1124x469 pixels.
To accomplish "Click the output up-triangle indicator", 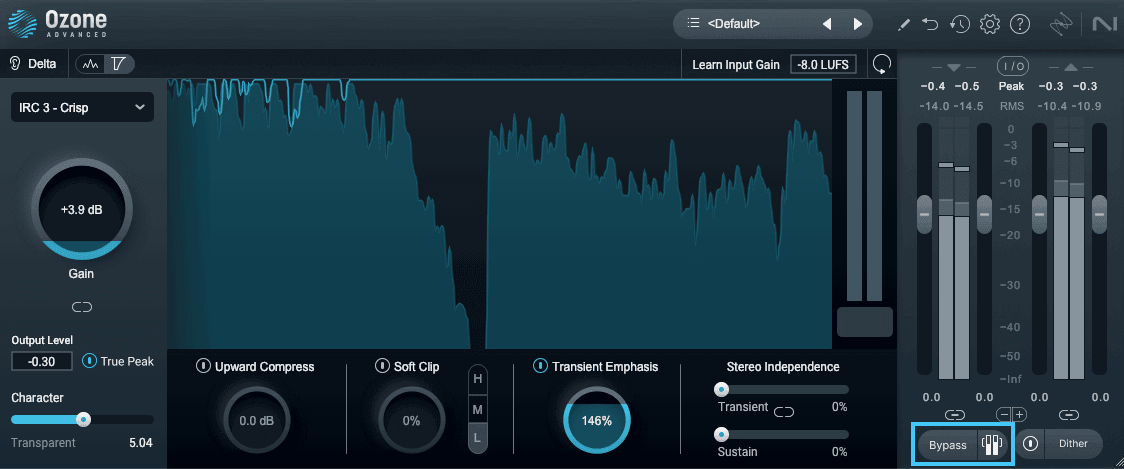I will [1070, 67].
